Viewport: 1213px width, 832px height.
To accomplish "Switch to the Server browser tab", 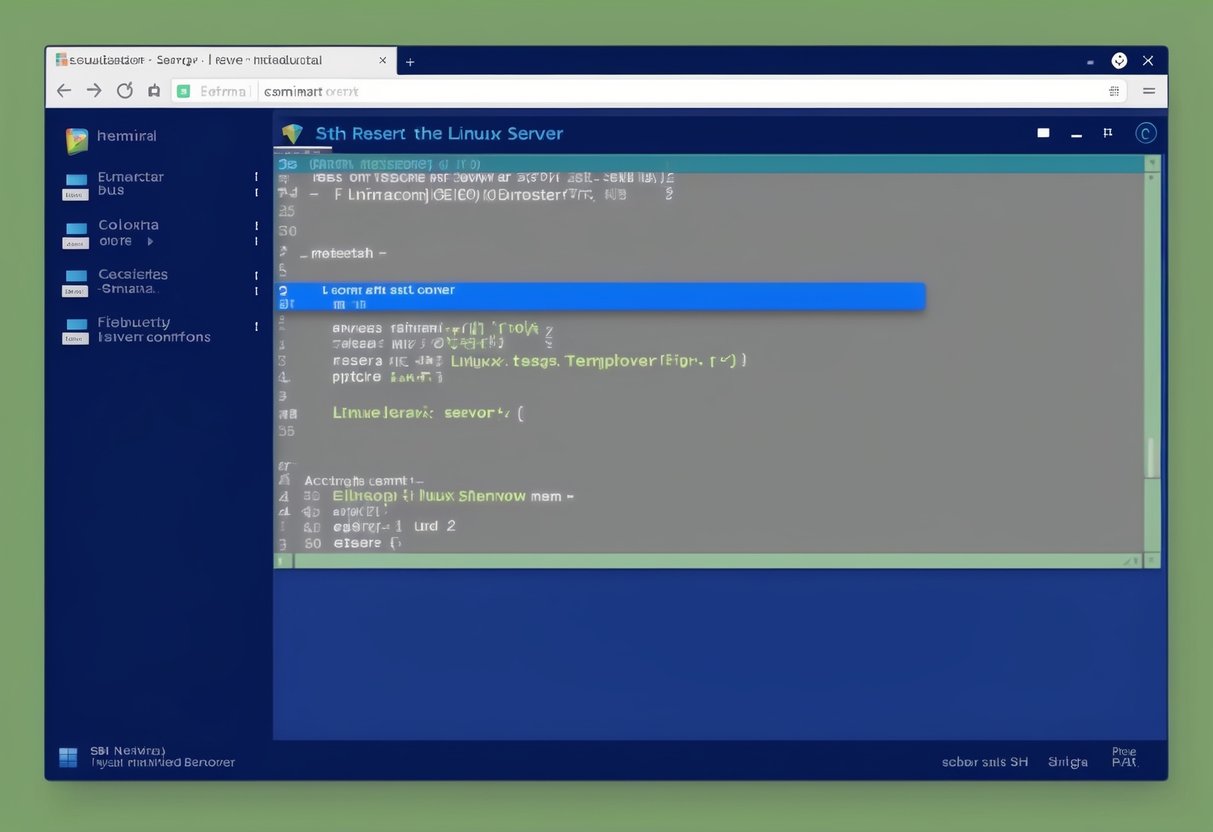I will [x=210, y=60].
